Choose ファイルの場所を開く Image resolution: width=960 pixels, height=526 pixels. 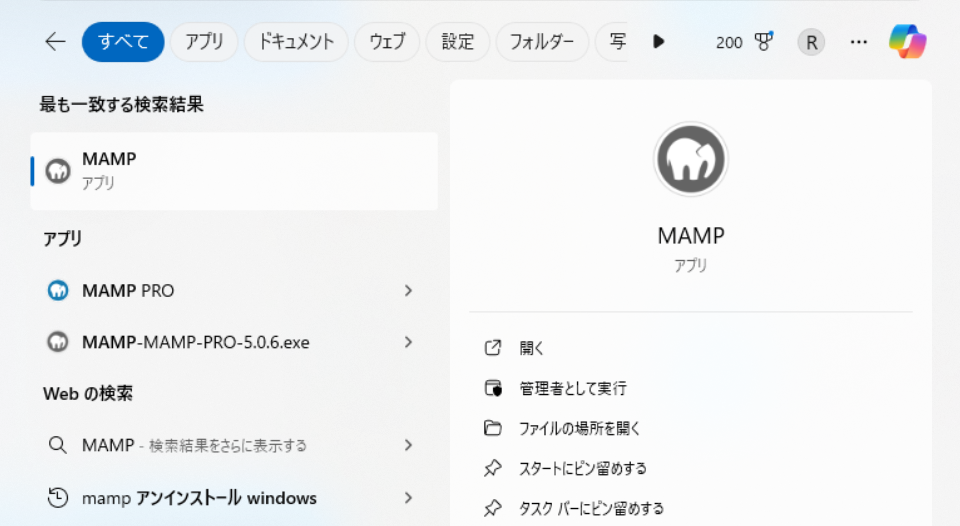pyautogui.click(x=579, y=428)
